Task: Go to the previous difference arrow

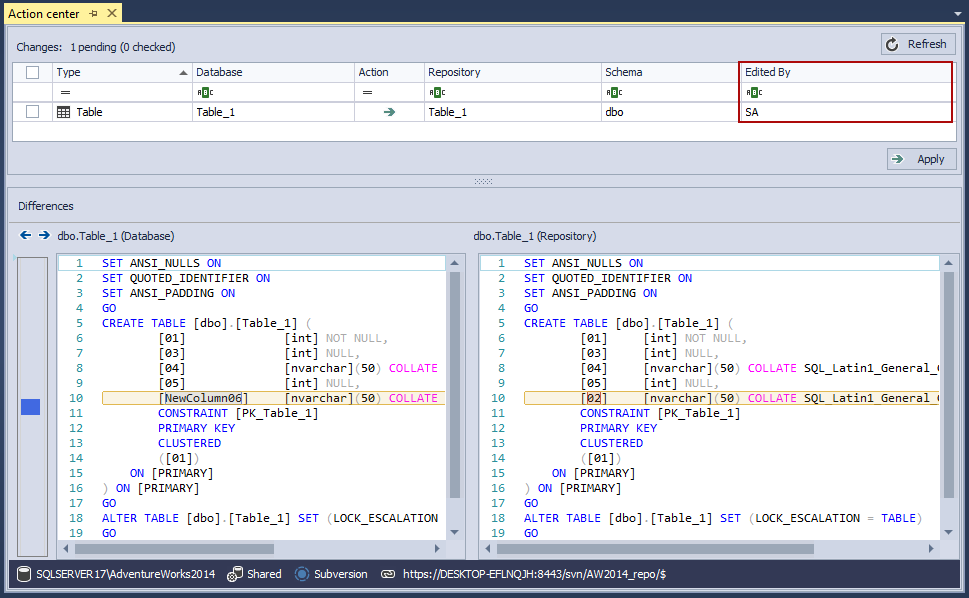Action: pos(26,236)
